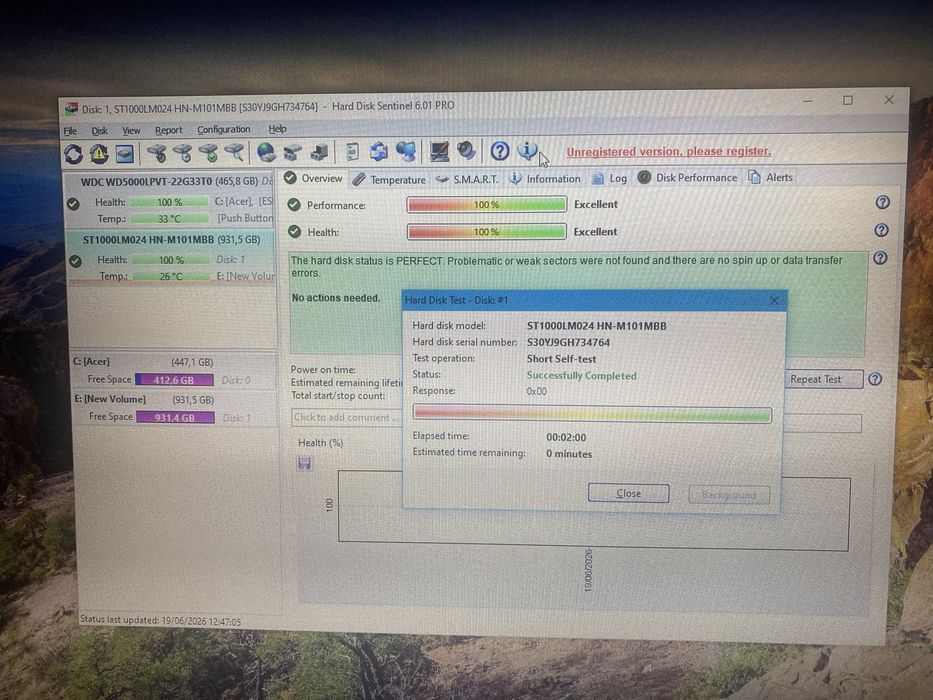Image resolution: width=933 pixels, height=700 pixels.
Task: Switch to the Temperature tab
Action: point(389,180)
